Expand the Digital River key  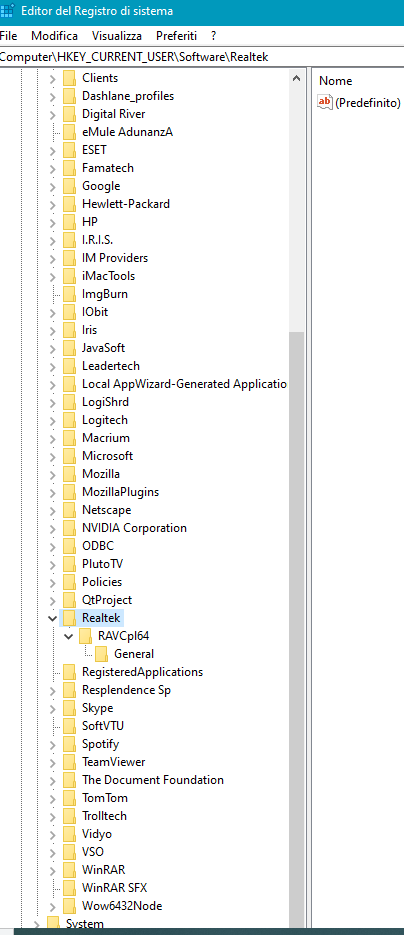[x=52, y=114]
